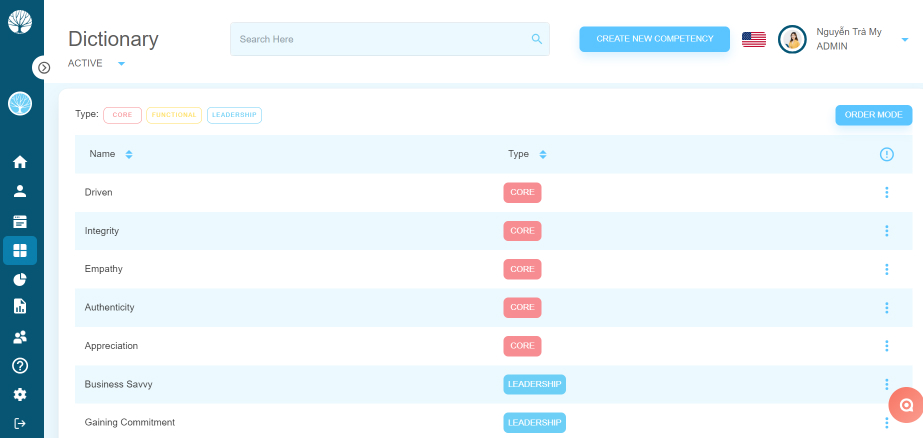923x438 pixels.
Task: Click the user avatar photo
Action: click(x=792, y=39)
